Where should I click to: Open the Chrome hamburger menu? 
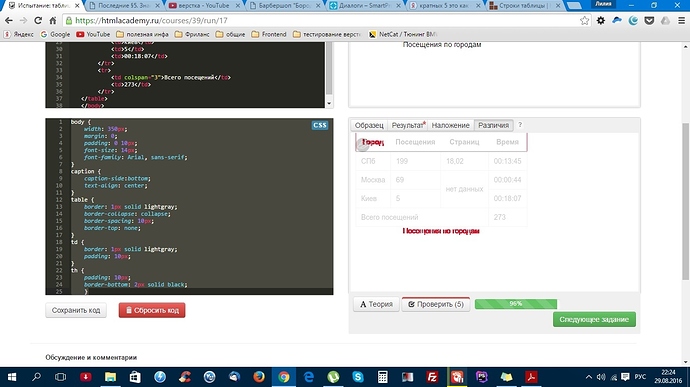(681, 21)
